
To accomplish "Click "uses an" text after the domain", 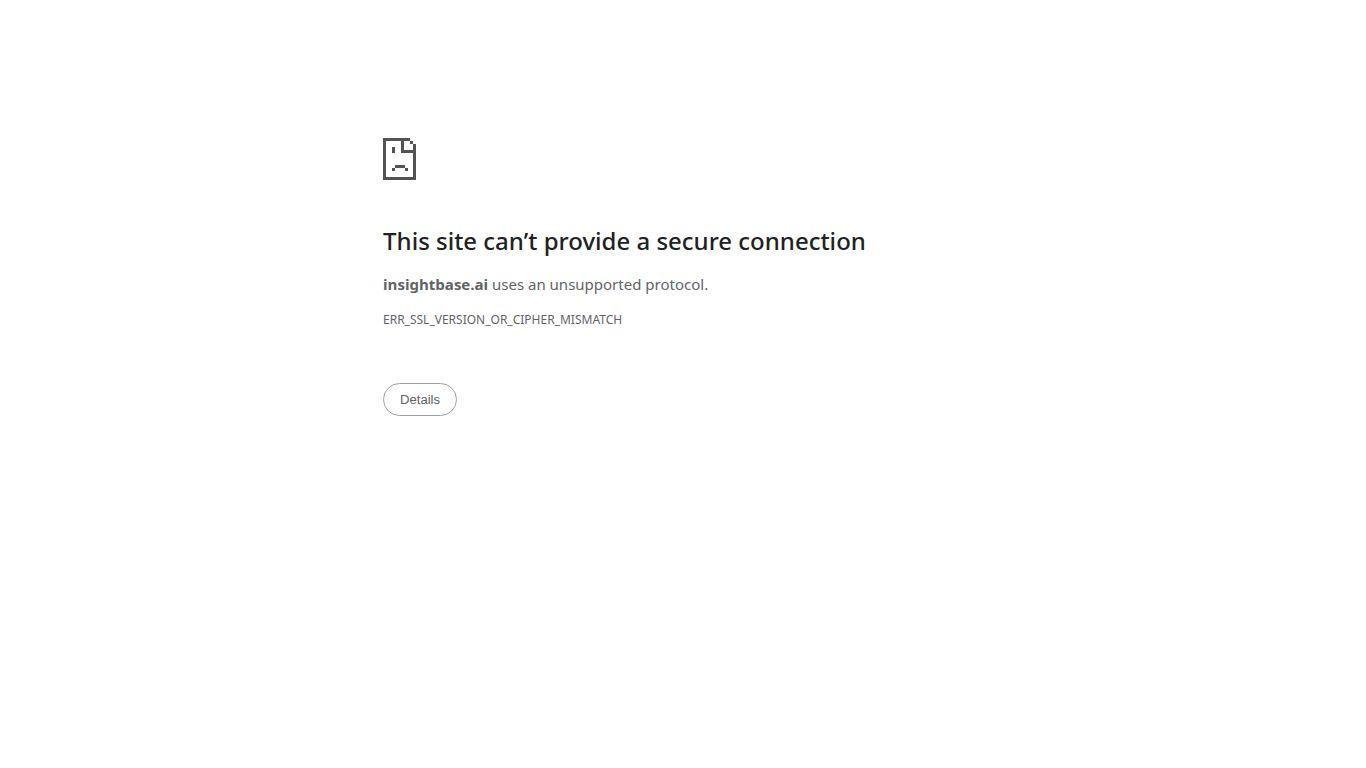I will (x=518, y=285).
